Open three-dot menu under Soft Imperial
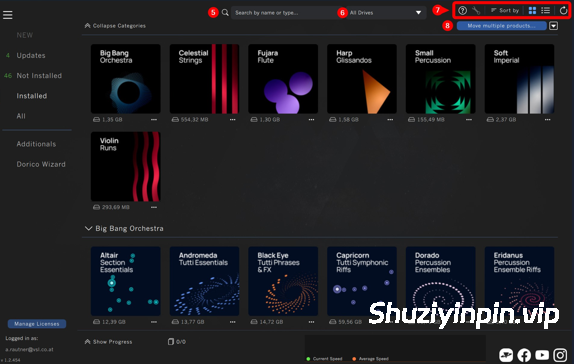574x364 pixels. [x=547, y=119]
